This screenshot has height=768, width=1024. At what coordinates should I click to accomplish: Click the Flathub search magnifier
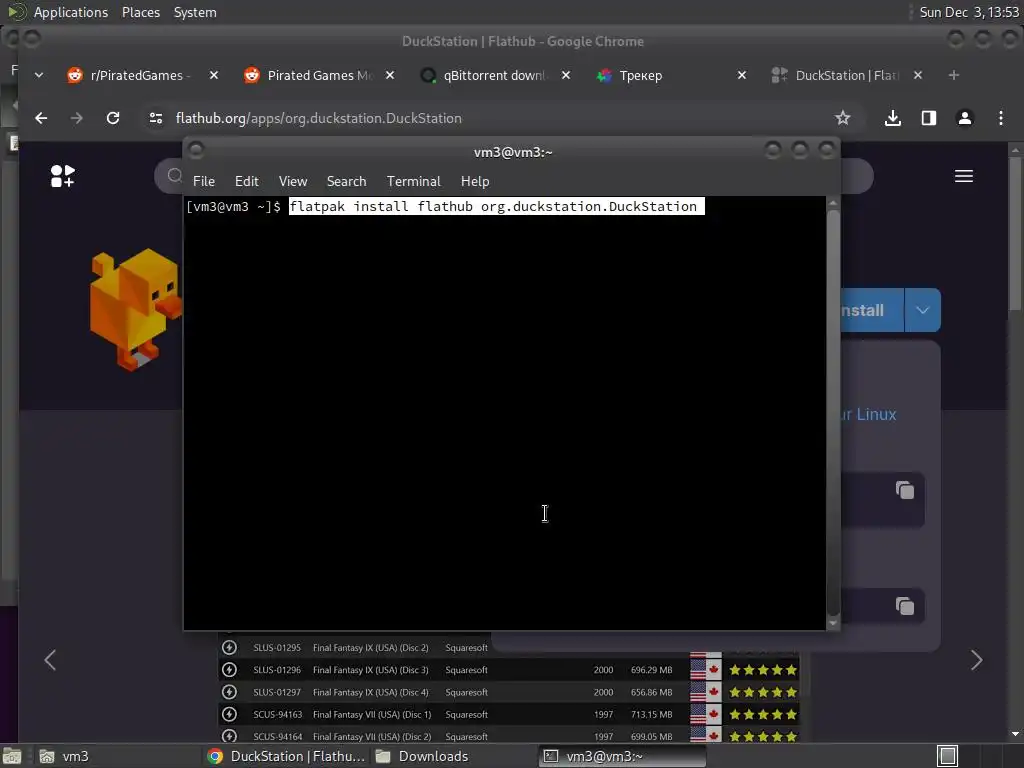[174, 176]
